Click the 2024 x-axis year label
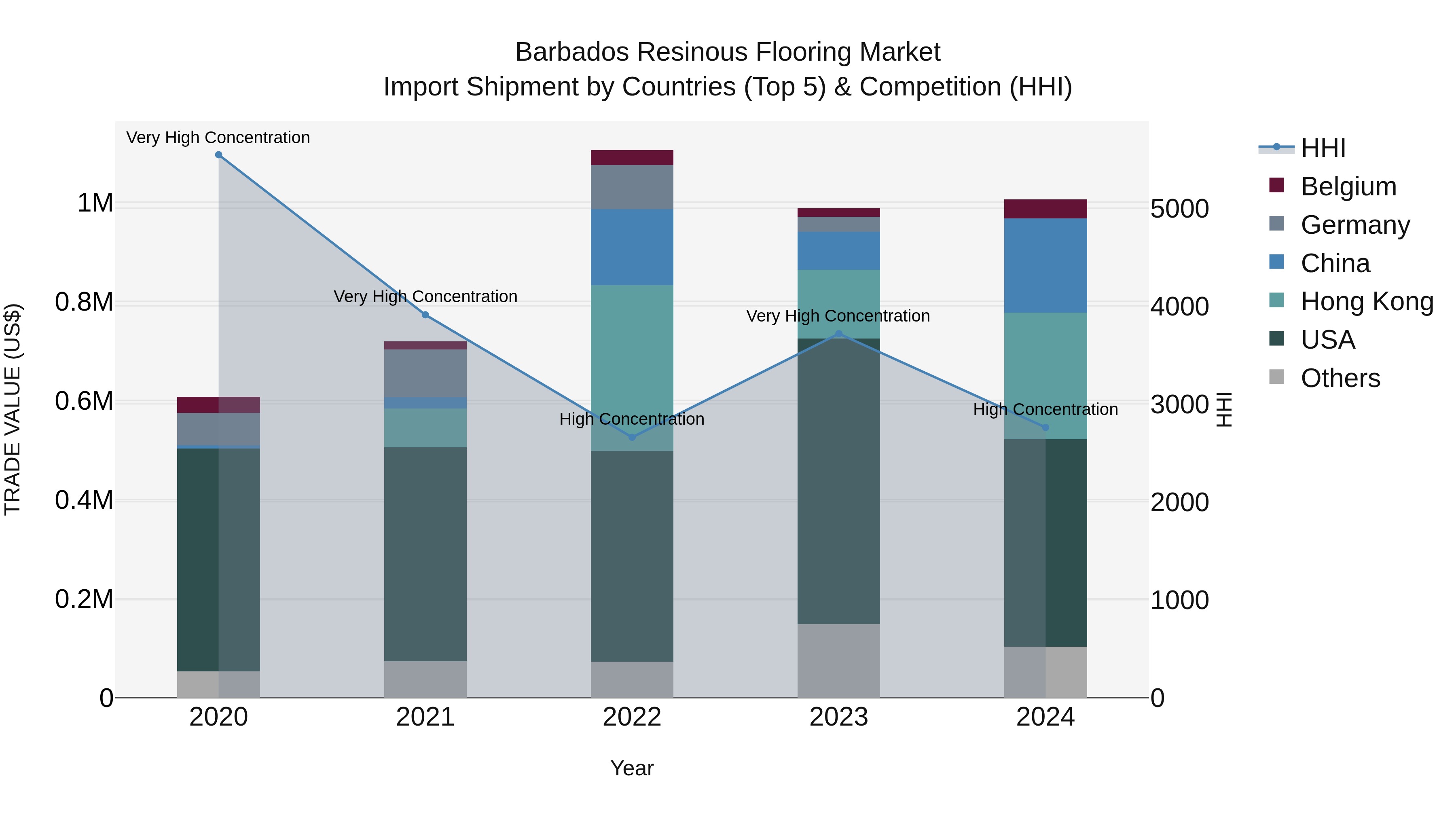The image size is (1456, 819). click(1045, 717)
